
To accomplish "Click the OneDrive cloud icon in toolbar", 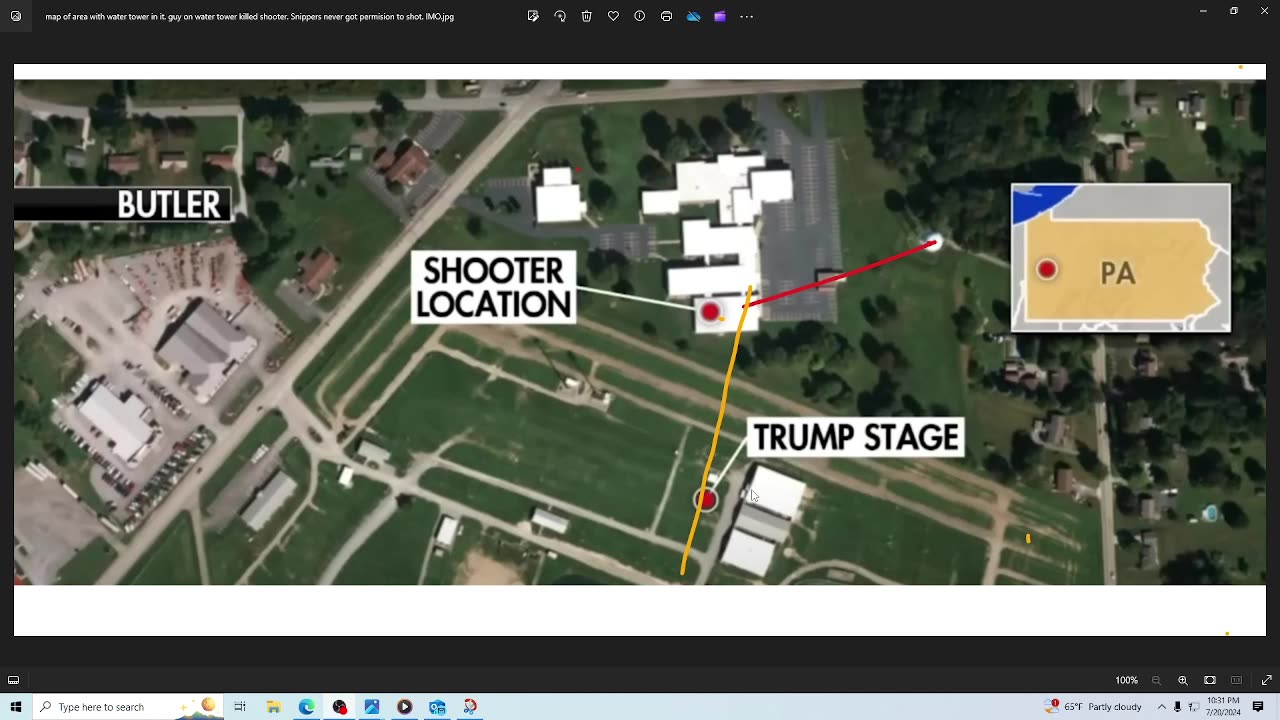I will [693, 16].
